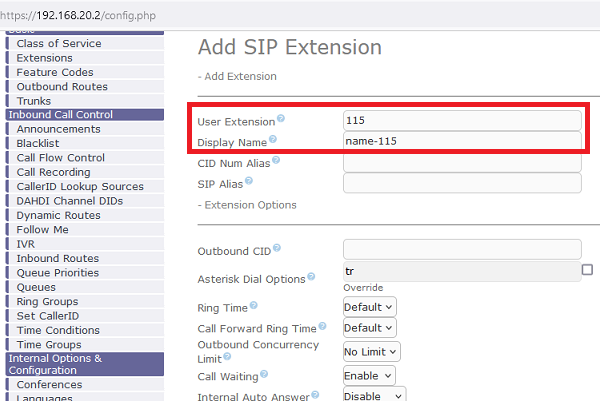Go to Ring Groups page
Viewport: 600px width, 401px height.
[x=48, y=301]
